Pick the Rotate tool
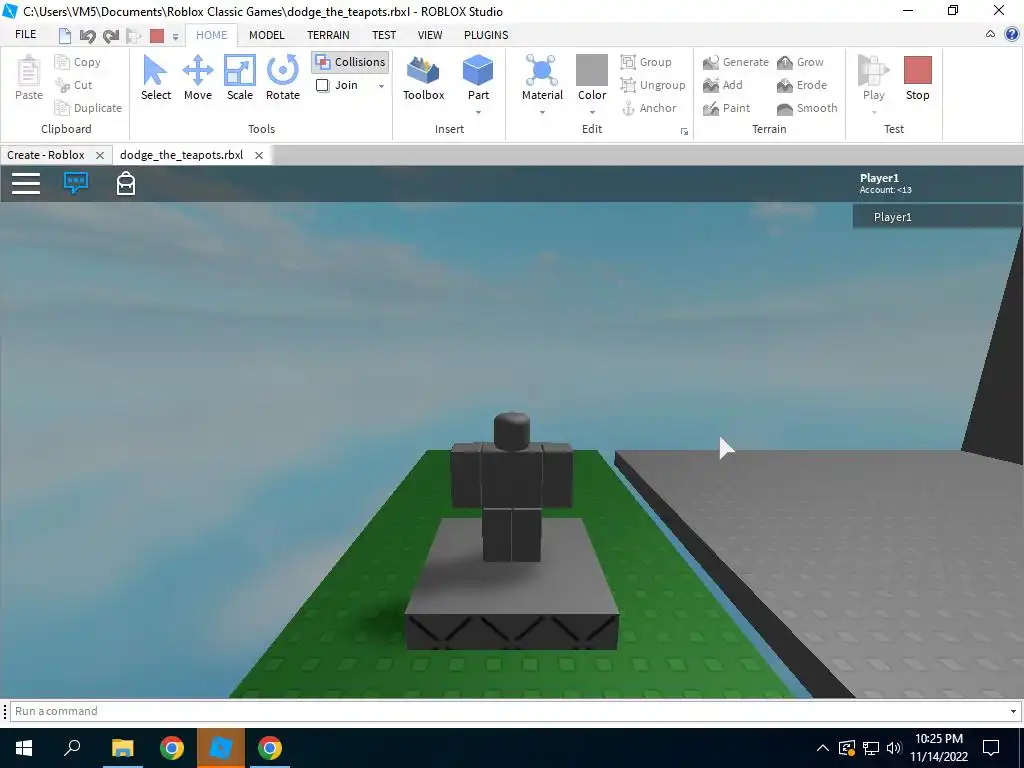Viewport: 1024px width, 768px height. (283, 78)
